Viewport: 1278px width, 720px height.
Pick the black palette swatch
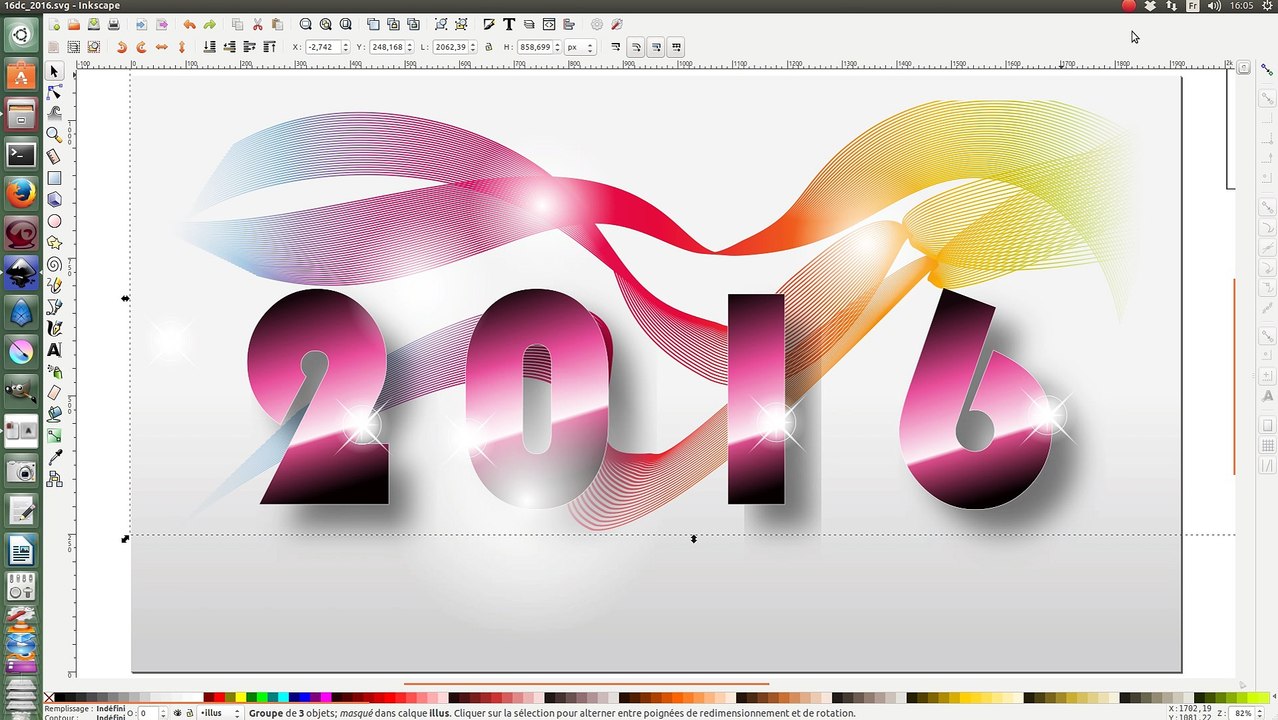click(60, 697)
